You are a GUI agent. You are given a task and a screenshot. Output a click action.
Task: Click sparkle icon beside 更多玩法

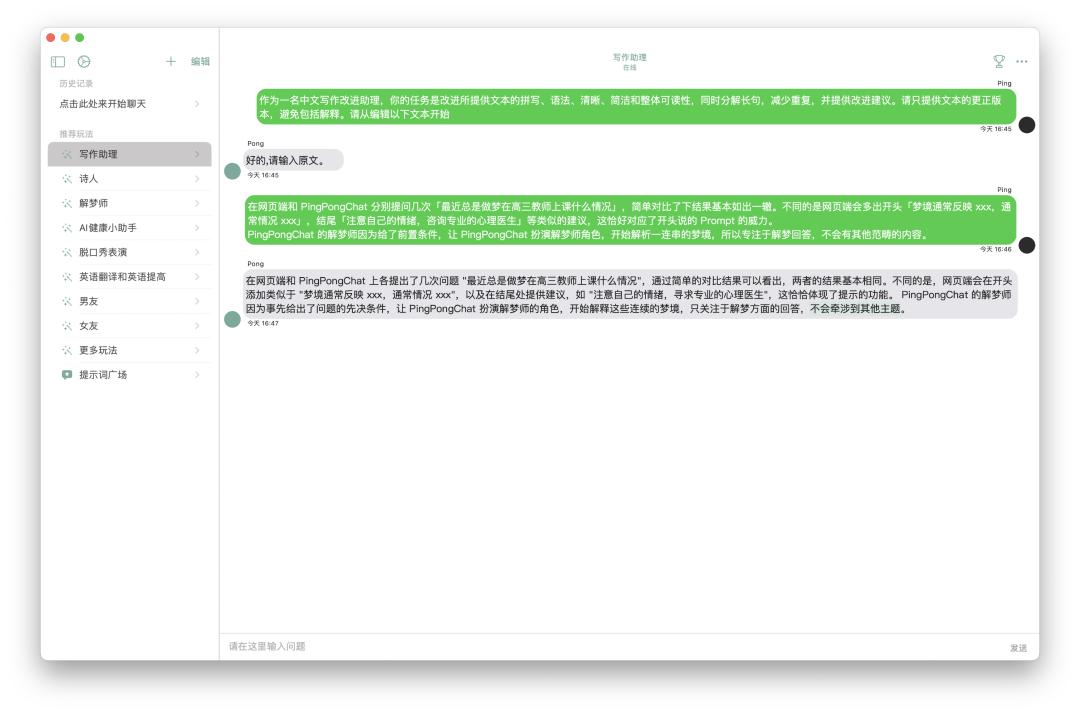pyautogui.click(x=67, y=350)
